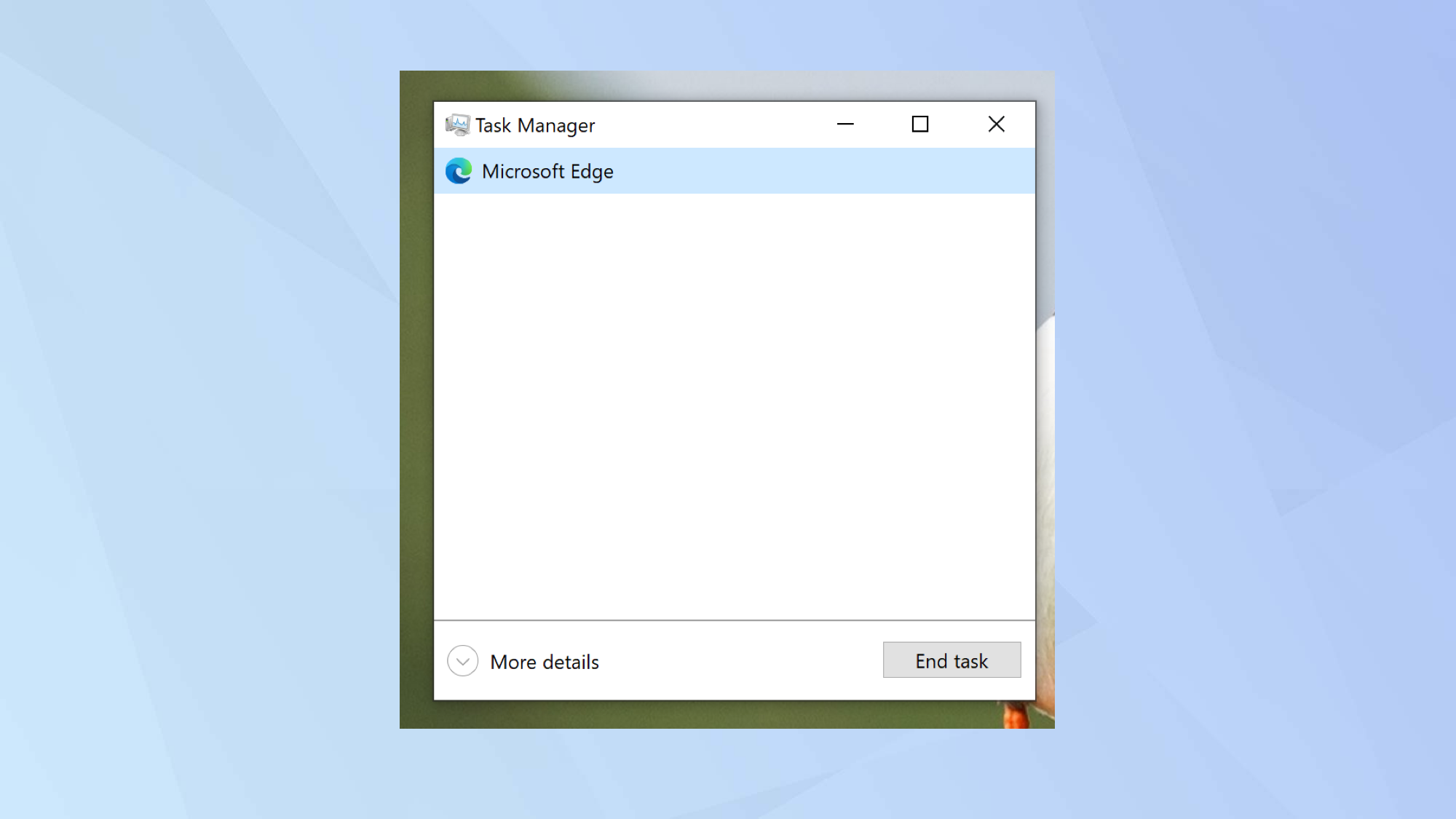This screenshot has height=819, width=1456.
Task: Expand More details chevron
Action: coord(463,661)
